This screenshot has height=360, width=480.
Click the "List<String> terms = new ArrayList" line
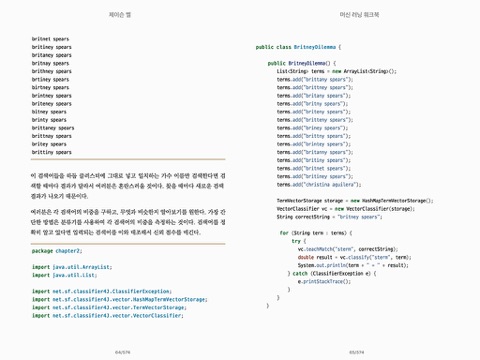pyautogui.click(x=337, y=71)
